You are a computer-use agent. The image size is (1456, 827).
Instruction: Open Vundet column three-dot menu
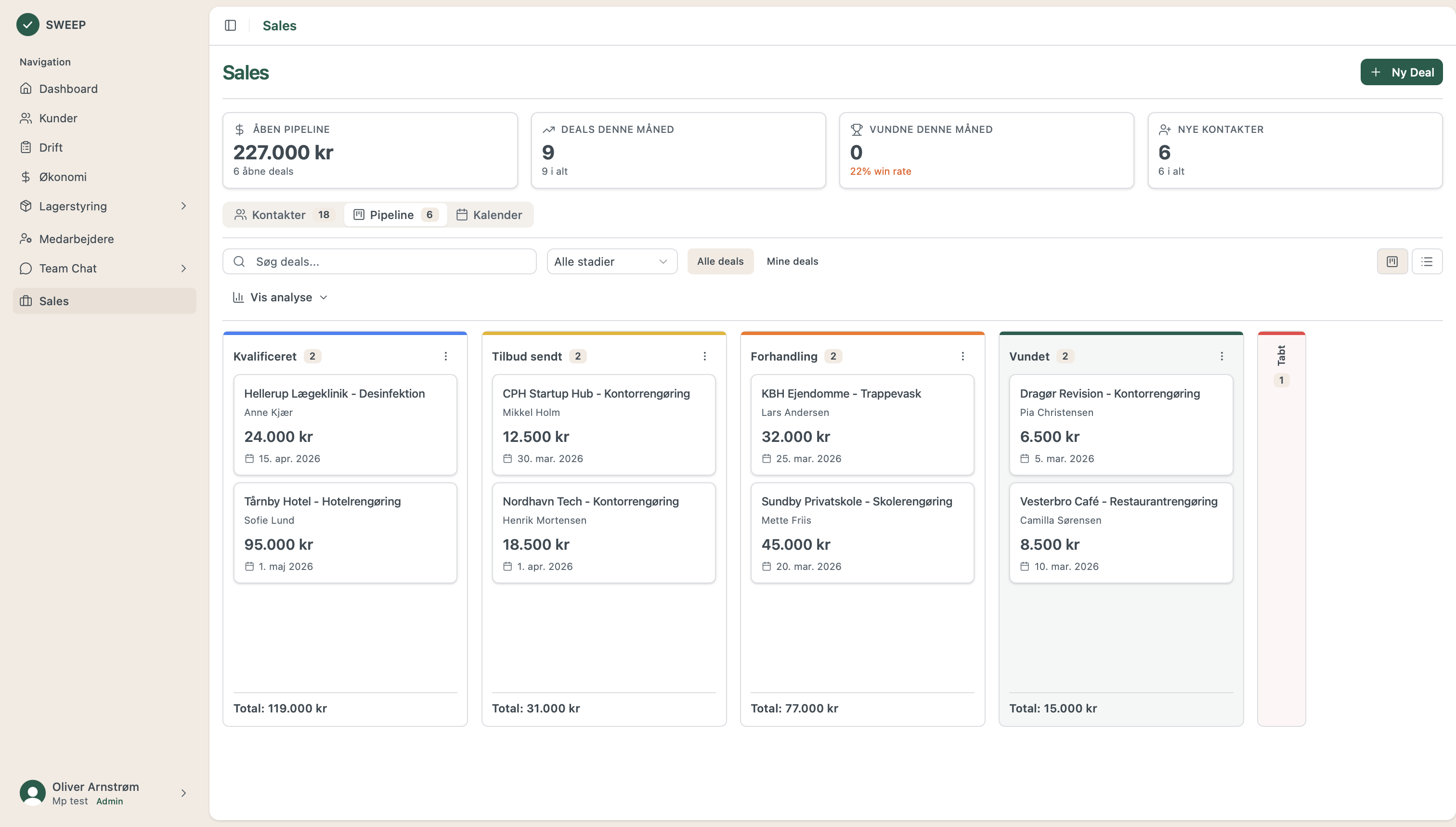[1222, 356]
